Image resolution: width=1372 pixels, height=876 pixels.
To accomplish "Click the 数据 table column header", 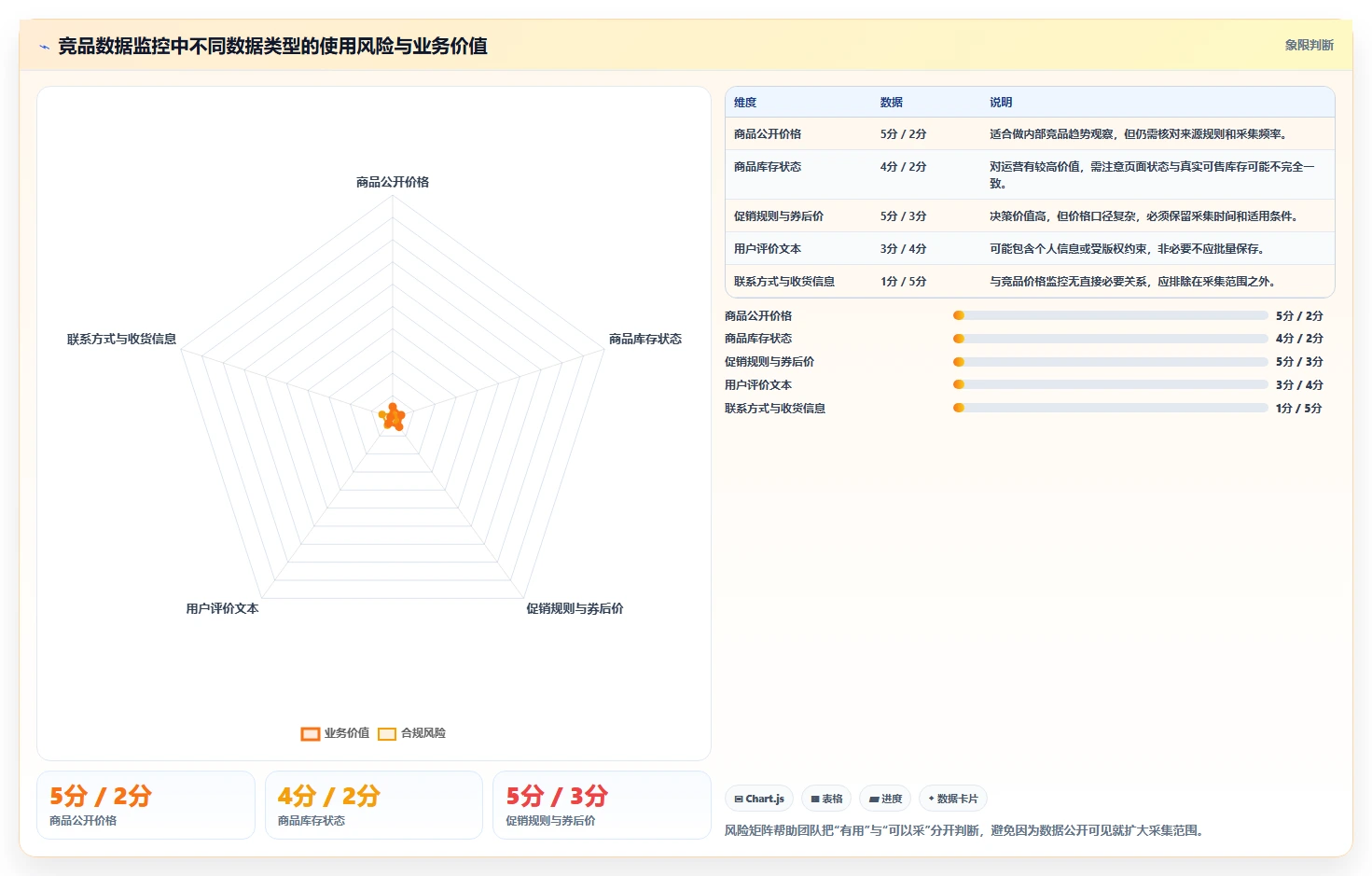I will 892,103.
